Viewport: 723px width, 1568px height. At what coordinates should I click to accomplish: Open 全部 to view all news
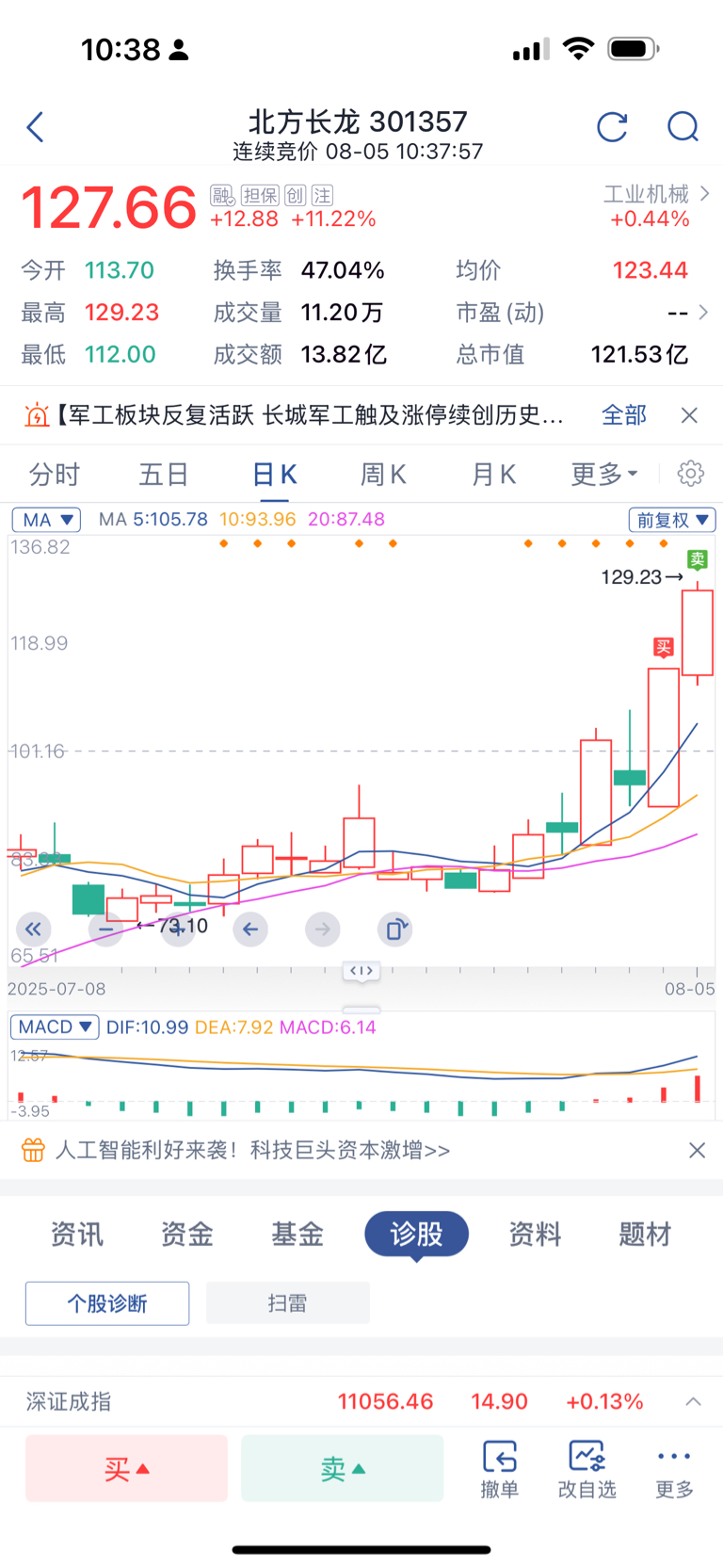[x=624, y=414]
